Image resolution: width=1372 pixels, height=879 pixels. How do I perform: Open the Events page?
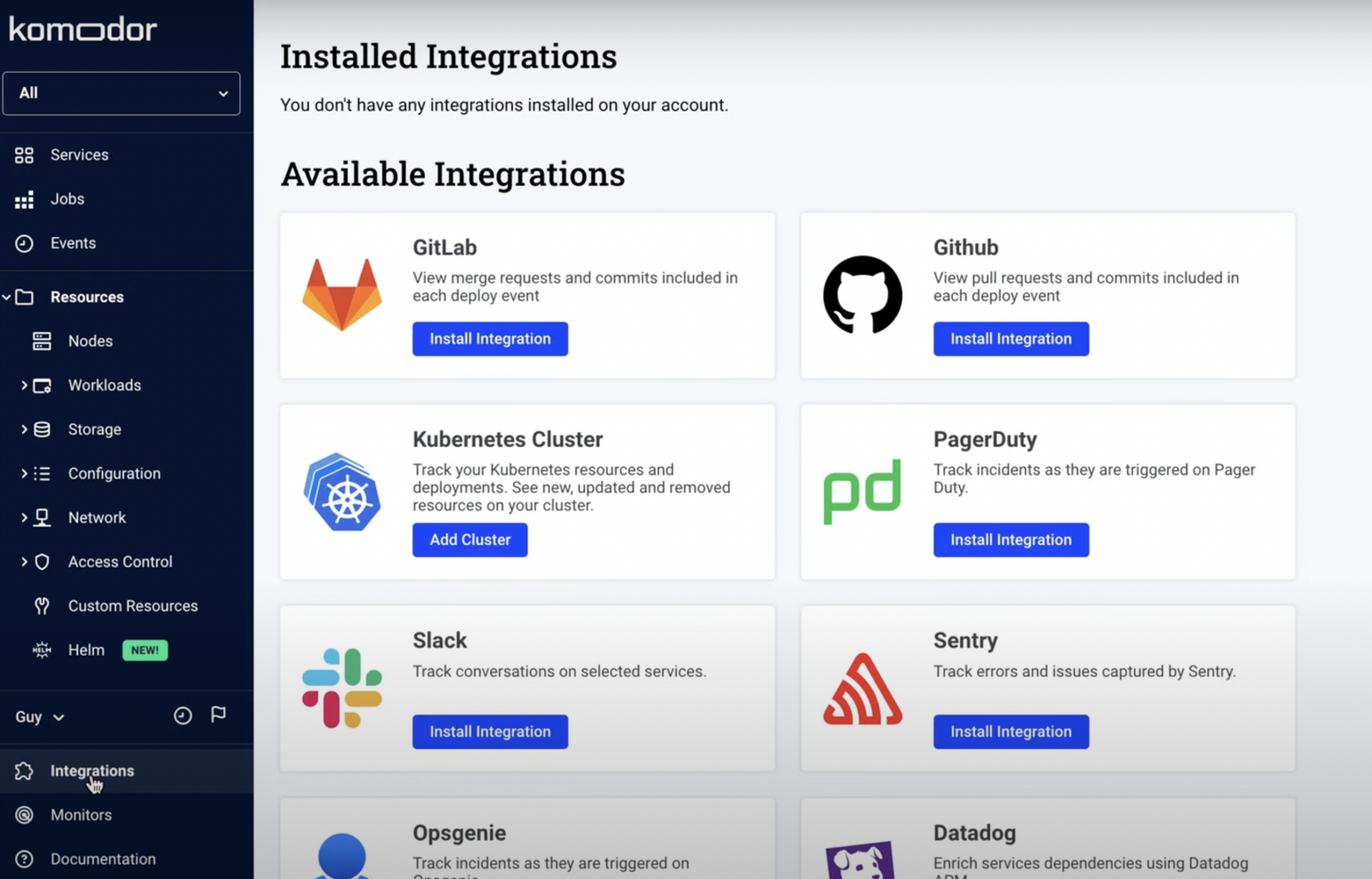click(73, 243)
